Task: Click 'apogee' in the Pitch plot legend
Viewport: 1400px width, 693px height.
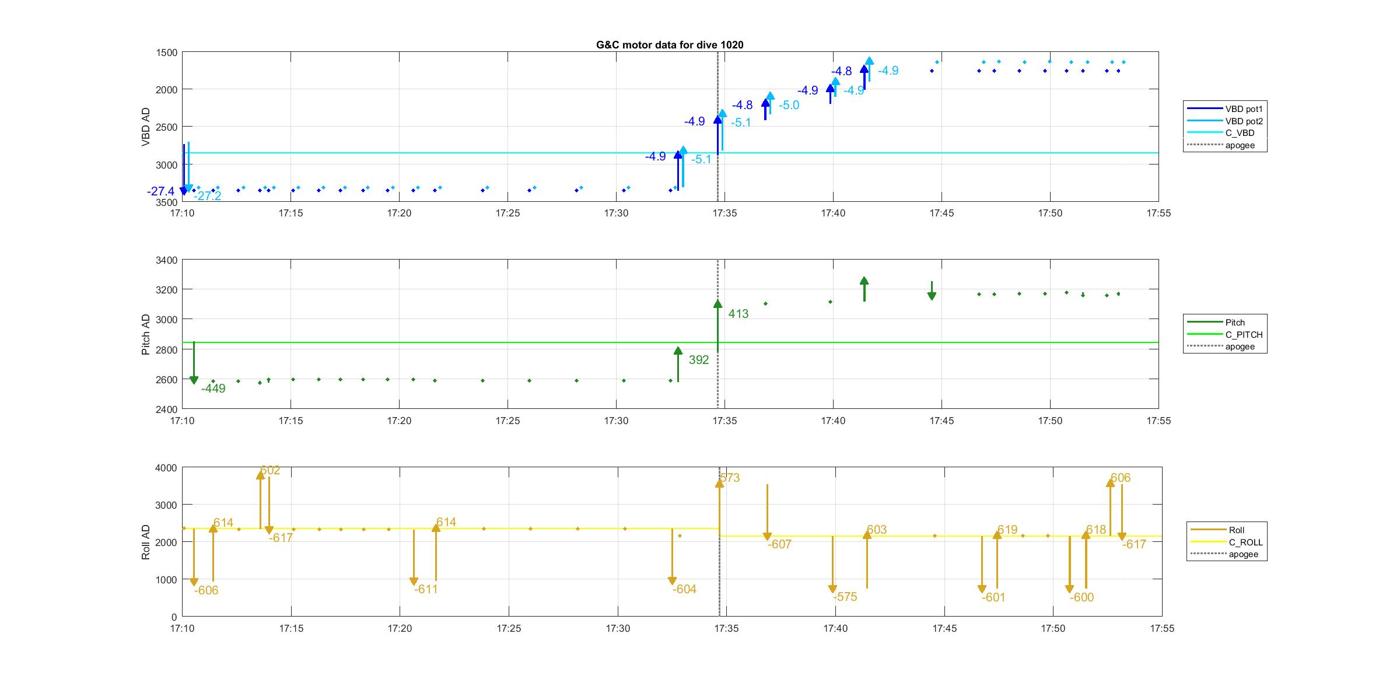Action: 1240,346
